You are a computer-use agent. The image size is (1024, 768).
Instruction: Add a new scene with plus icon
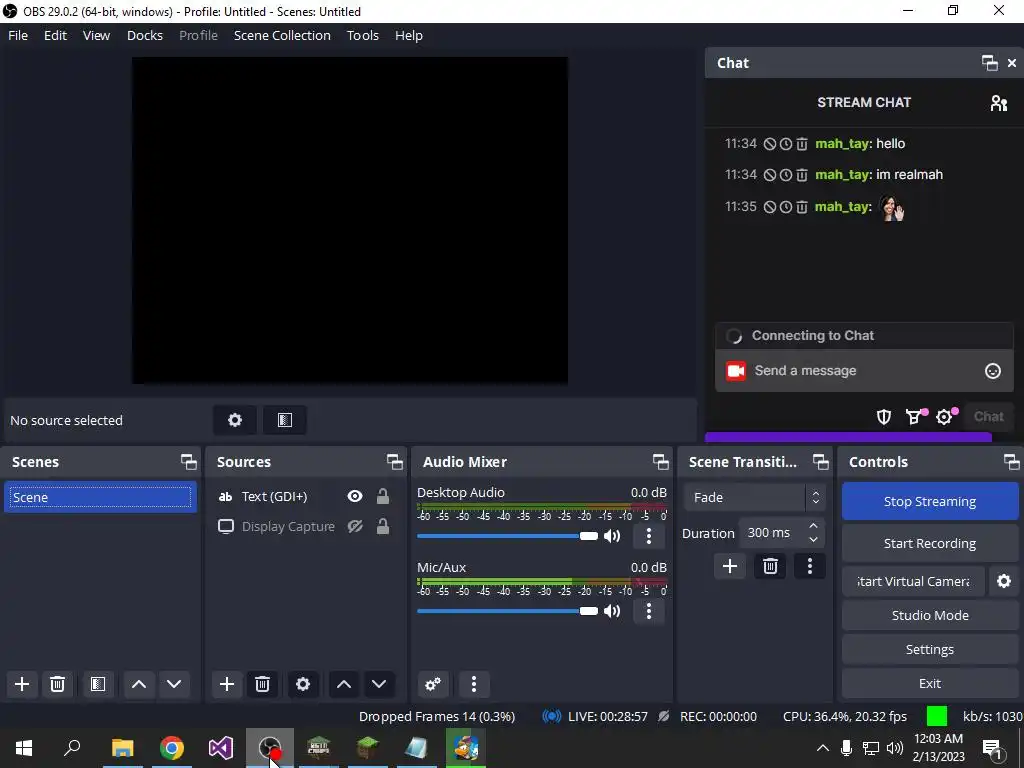22,684
